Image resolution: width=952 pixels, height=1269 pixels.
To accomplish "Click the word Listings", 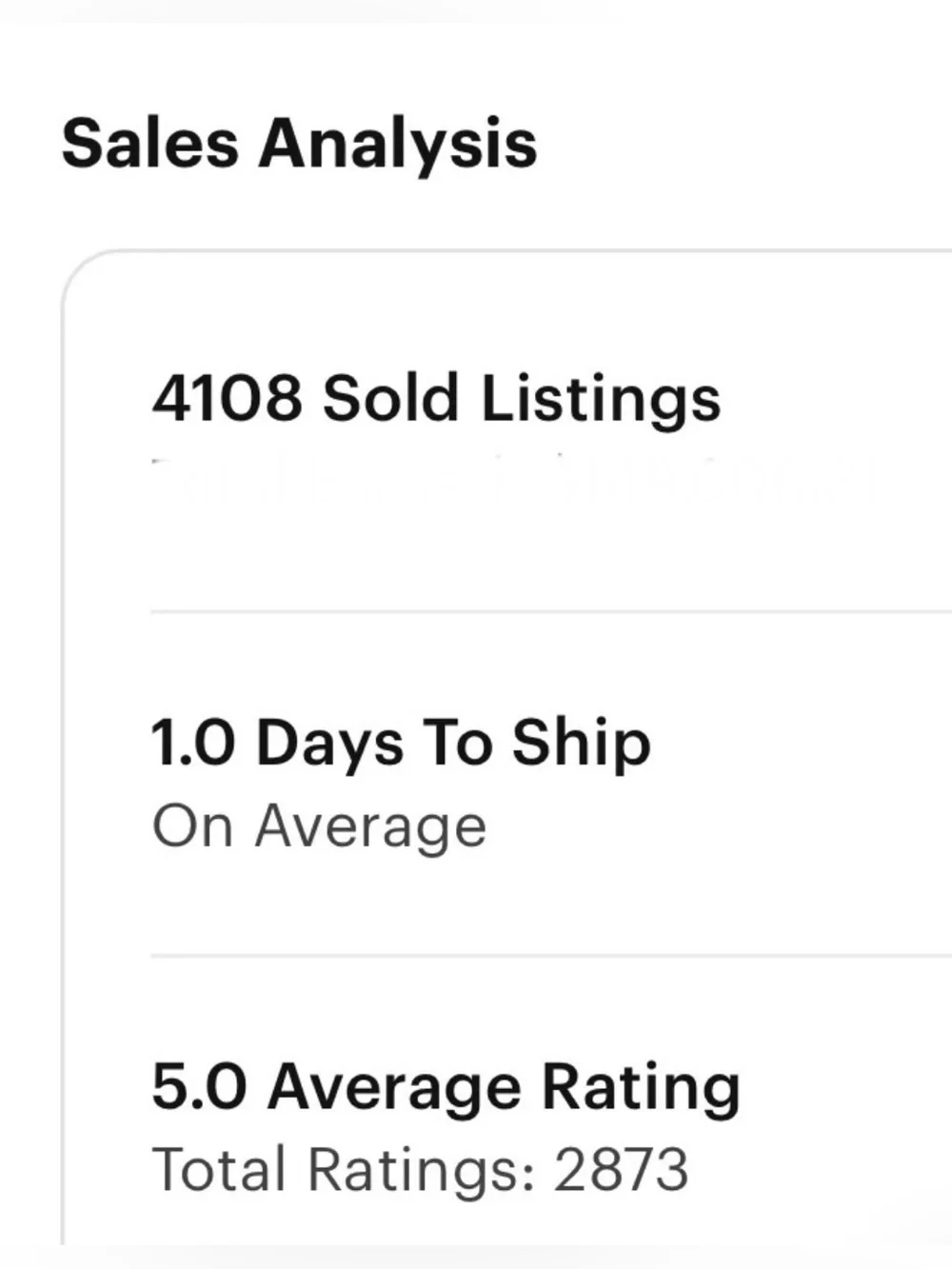I will (x=601, y=399).
